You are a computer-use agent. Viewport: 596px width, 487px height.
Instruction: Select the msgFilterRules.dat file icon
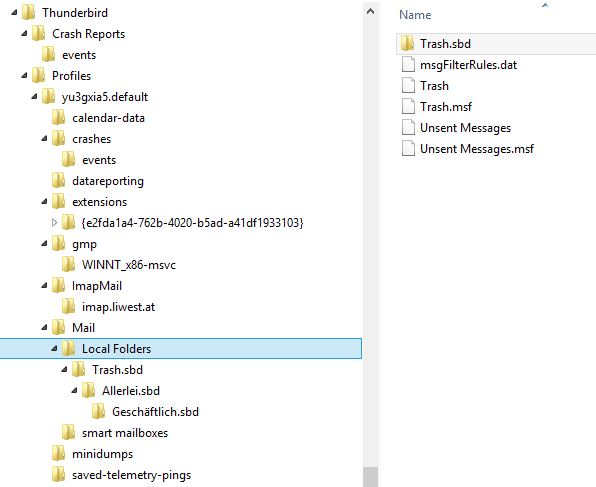(408, 64)
